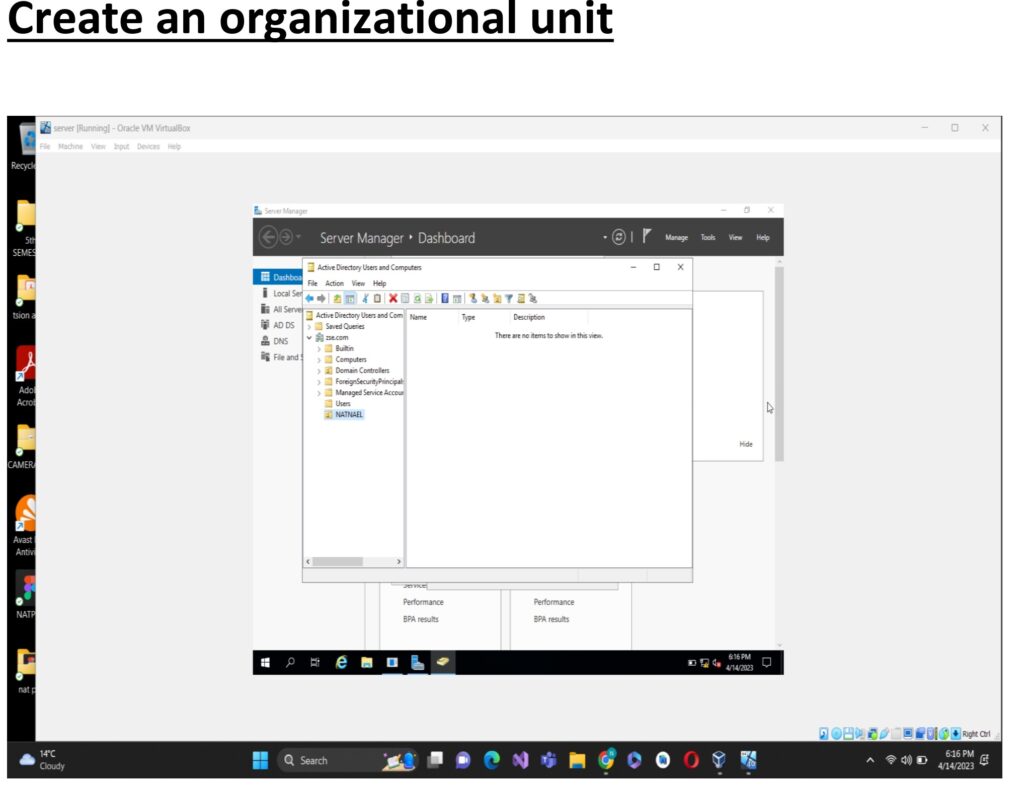Select AD DS in Server Manager sidebar

(x=283, y=325)
